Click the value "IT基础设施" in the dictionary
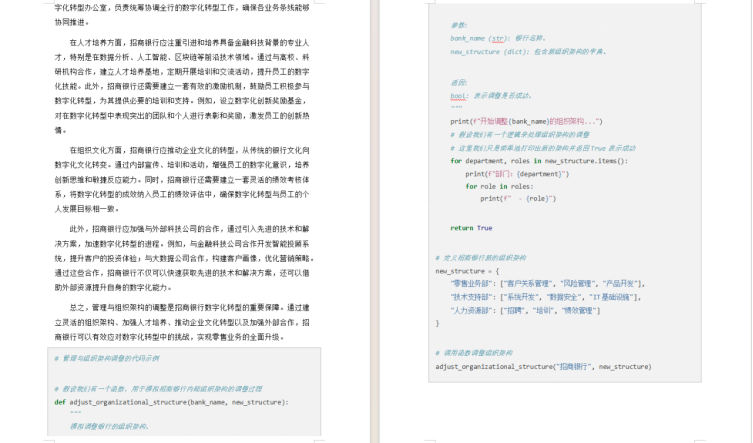Viewport: 753px width, 443px height. click(611, 297)
